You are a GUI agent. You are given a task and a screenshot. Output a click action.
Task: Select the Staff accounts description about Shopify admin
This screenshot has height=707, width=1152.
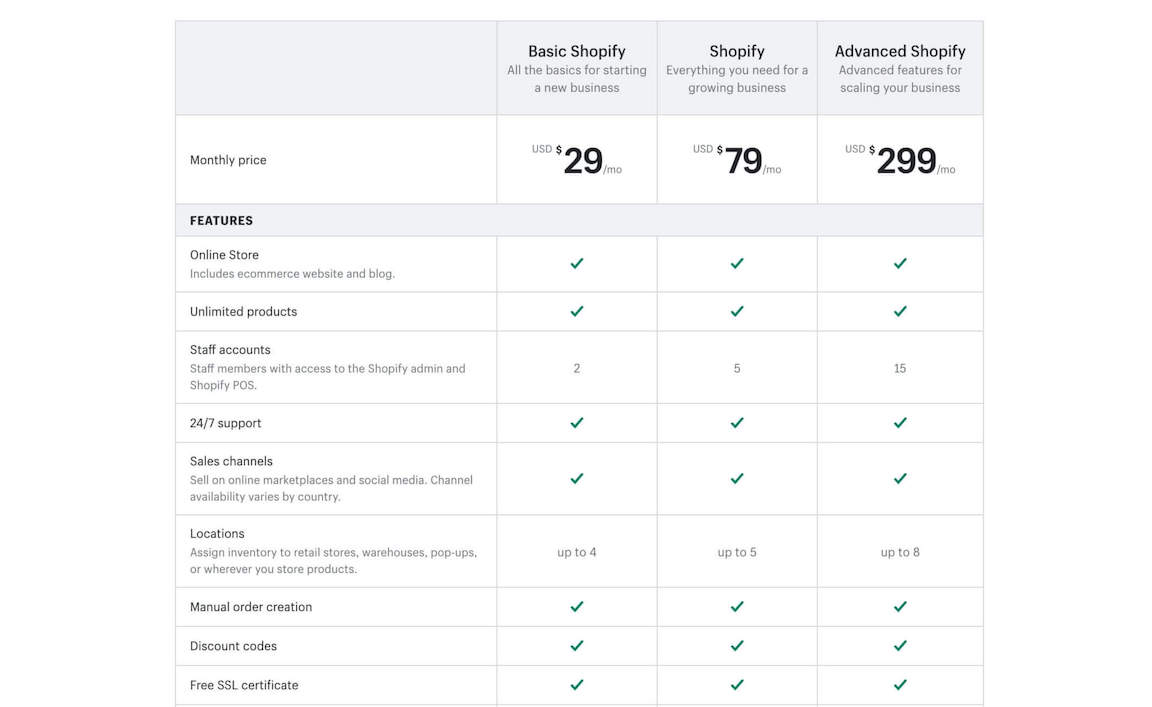[x=328, y=376]
